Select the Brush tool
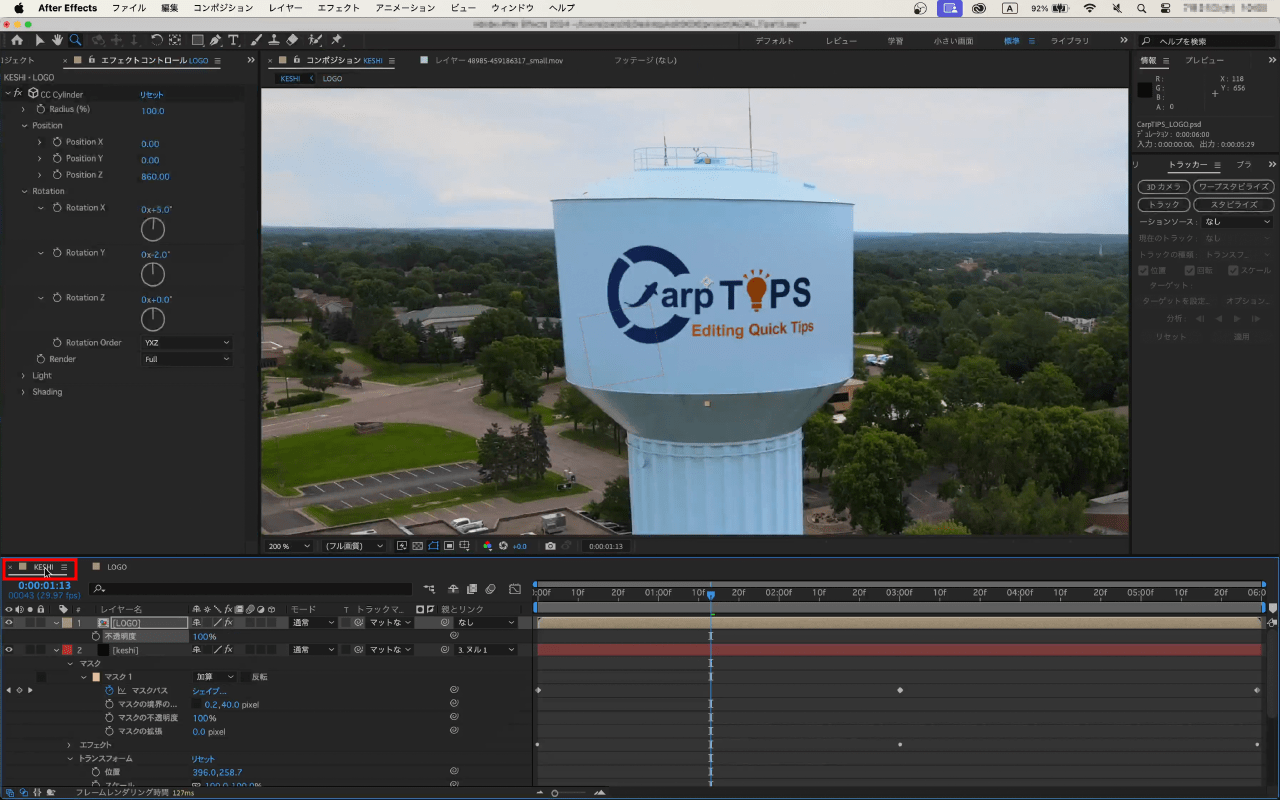This screenshot has height=800, width=1280. [256, 40]
